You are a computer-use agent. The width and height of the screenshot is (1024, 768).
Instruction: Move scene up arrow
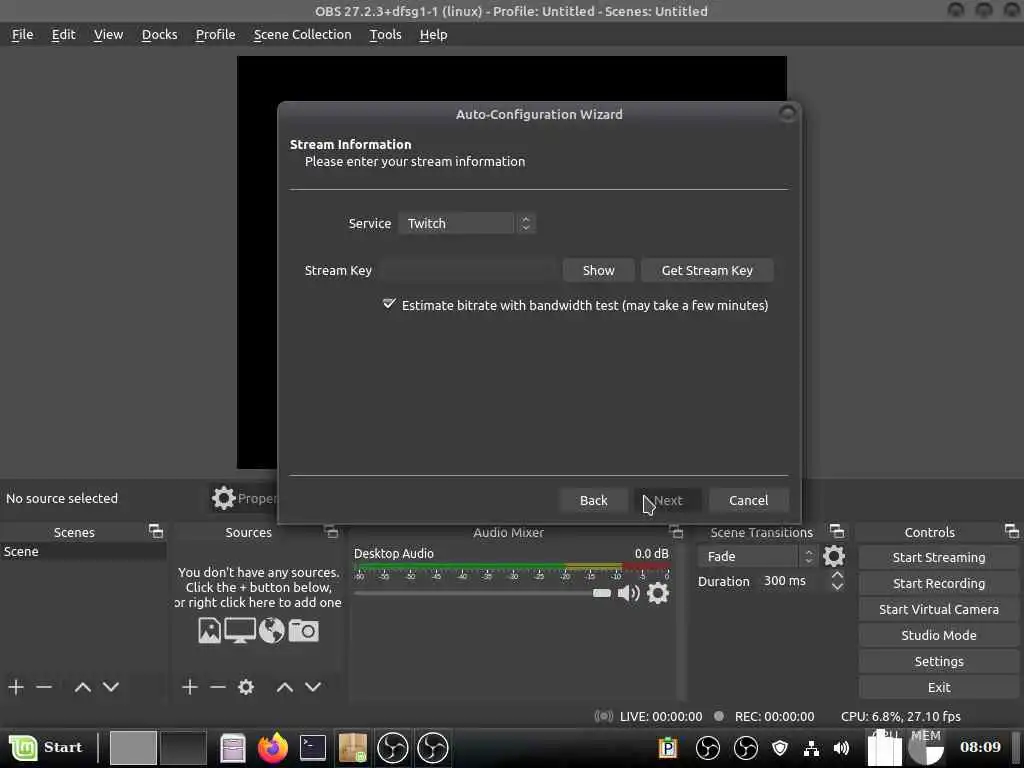[x=82, y=686]
